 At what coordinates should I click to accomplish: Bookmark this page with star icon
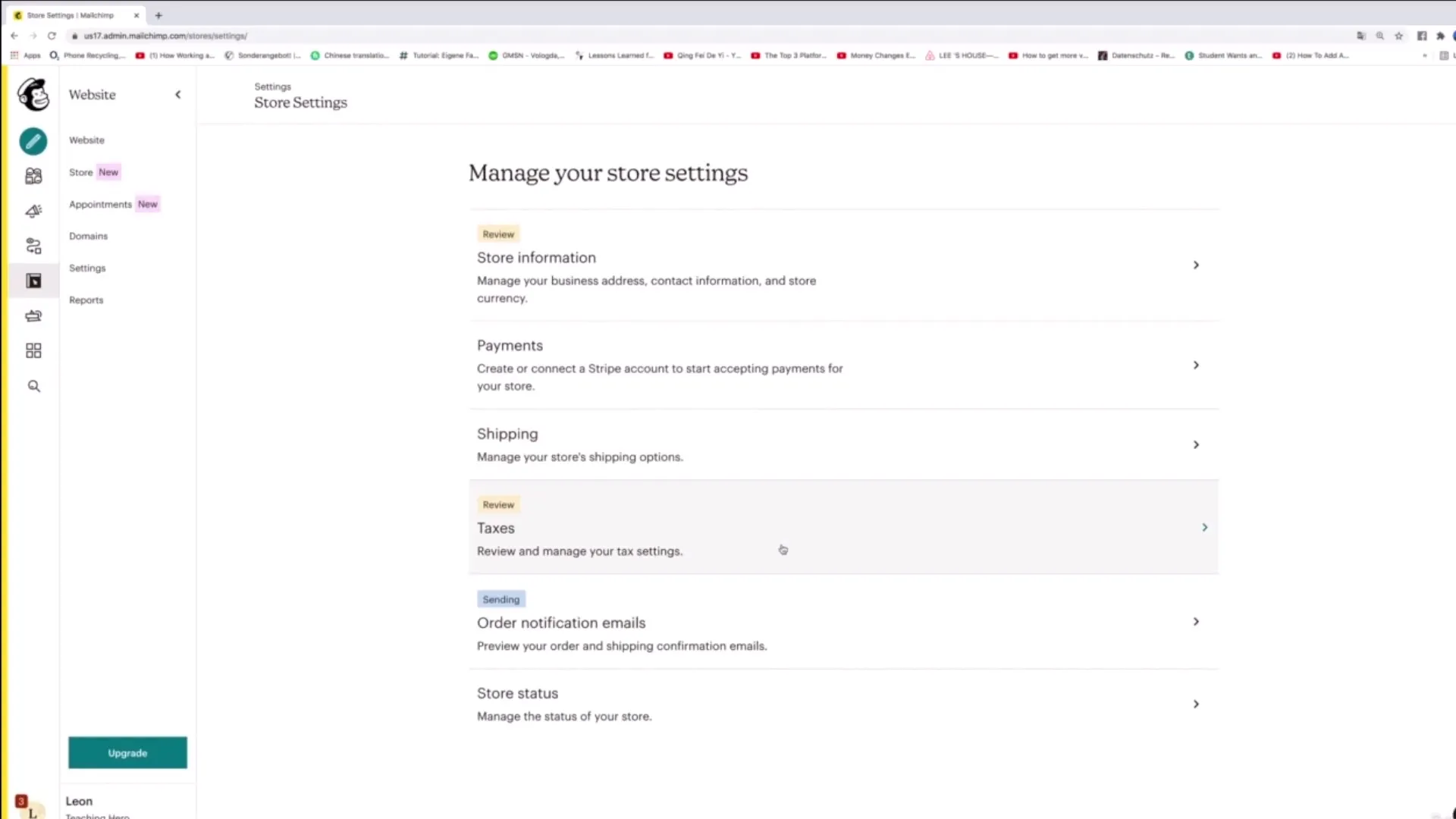point(1399,36)
